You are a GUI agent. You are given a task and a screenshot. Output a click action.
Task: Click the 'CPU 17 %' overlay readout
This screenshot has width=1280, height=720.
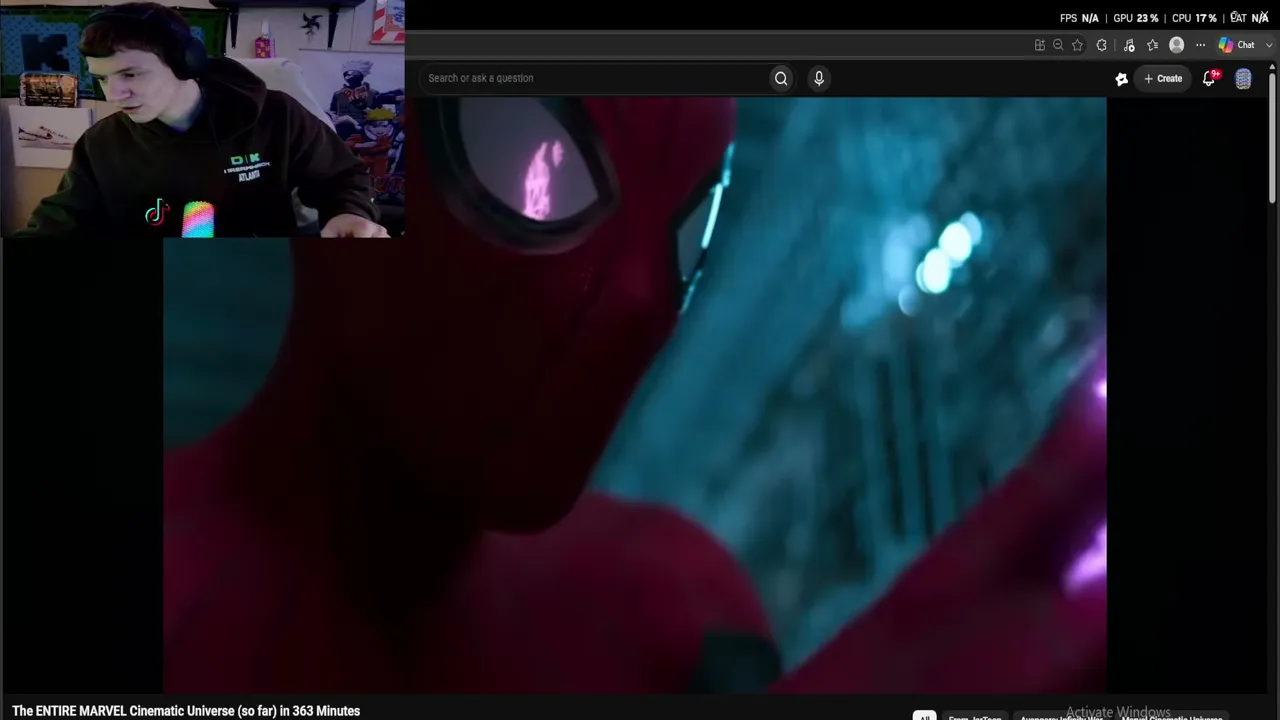pyautogui.click(x=1194, y=18)
